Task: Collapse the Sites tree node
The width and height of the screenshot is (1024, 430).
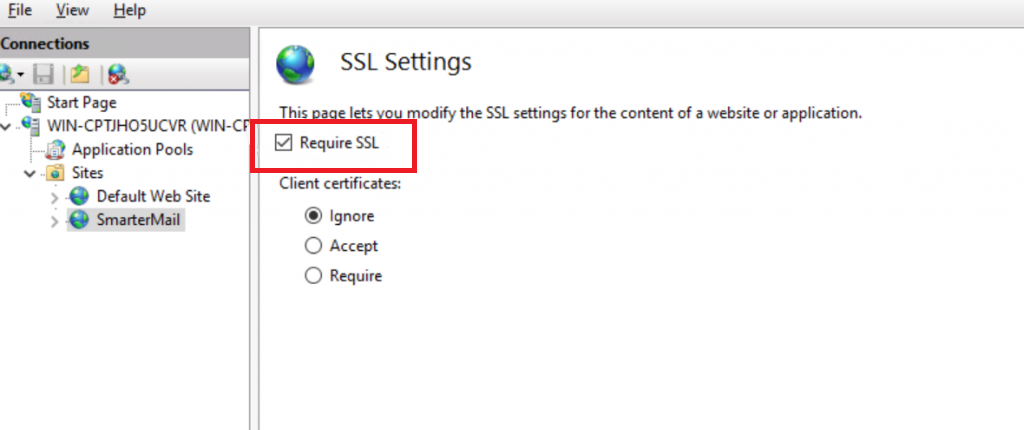Action: (x=29, y=174)
